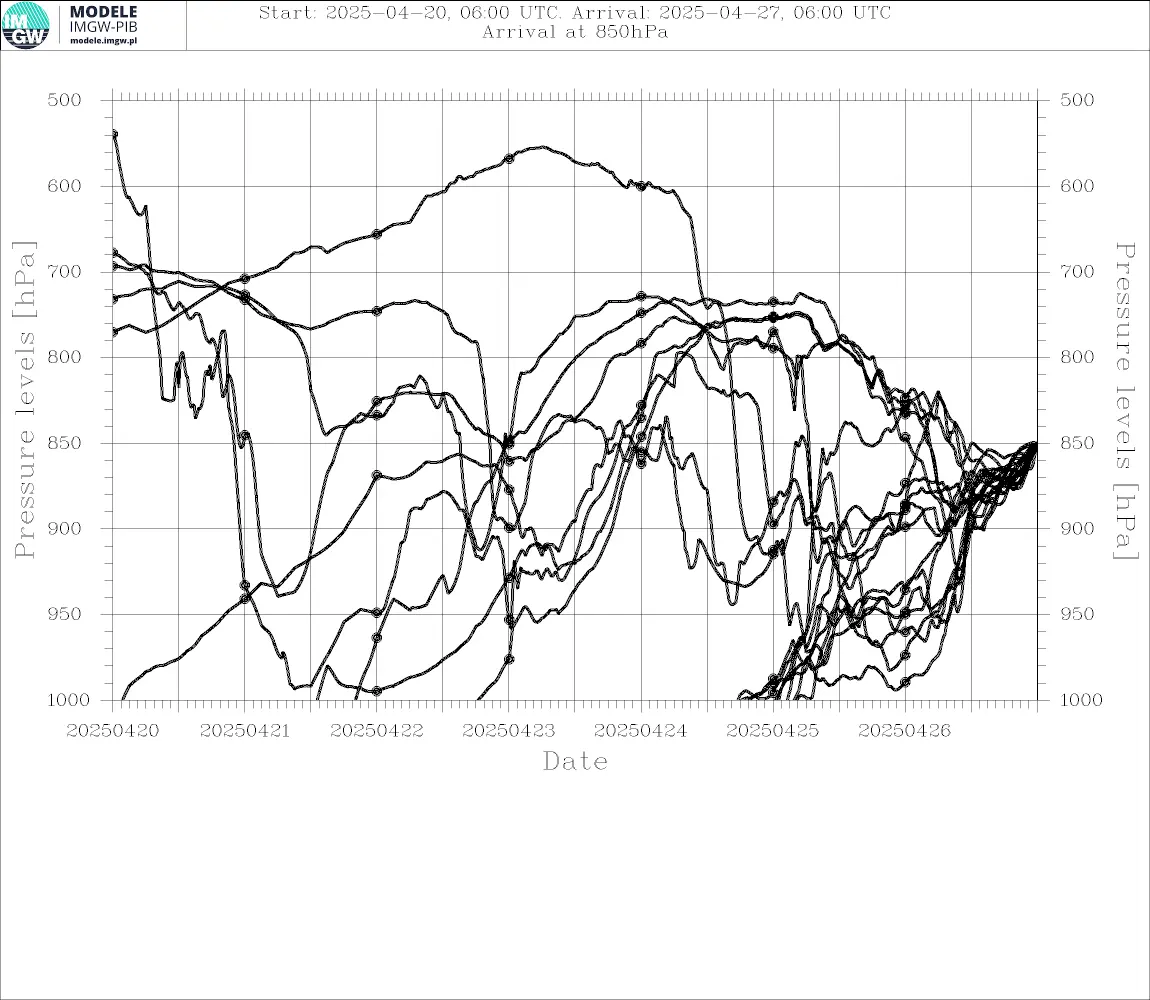Click the marker near 655 hPa on 20250422
The height and width of the screenshot is (1000, 1150).
pos(377,234)
